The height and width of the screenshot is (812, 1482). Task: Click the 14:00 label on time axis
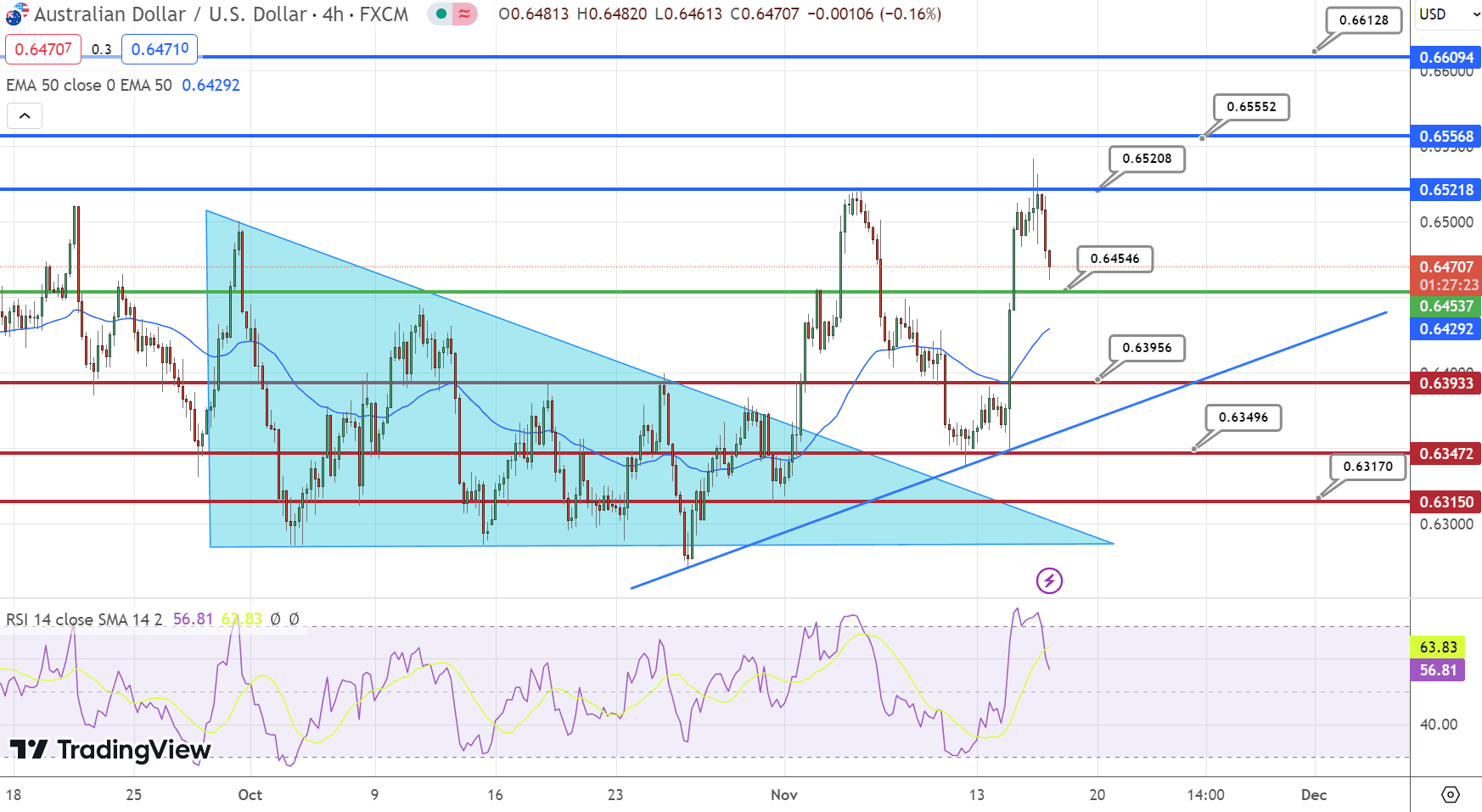click(x=1206, y=795)
